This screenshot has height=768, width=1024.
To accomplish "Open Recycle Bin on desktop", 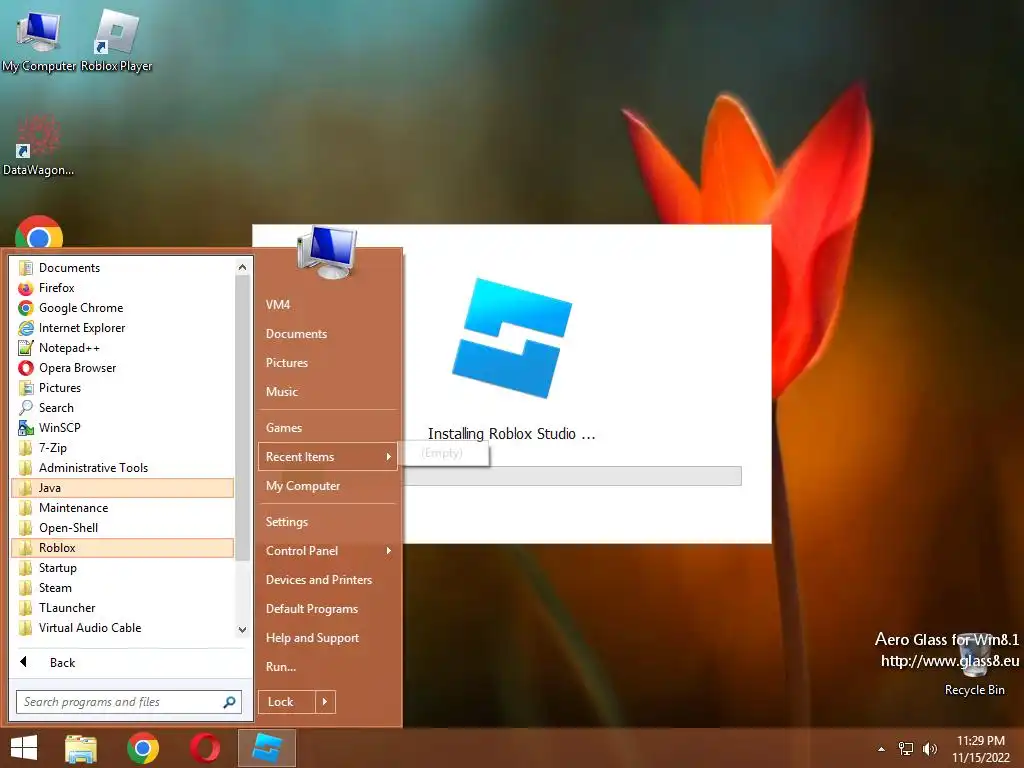I will (x=974, y=663).
